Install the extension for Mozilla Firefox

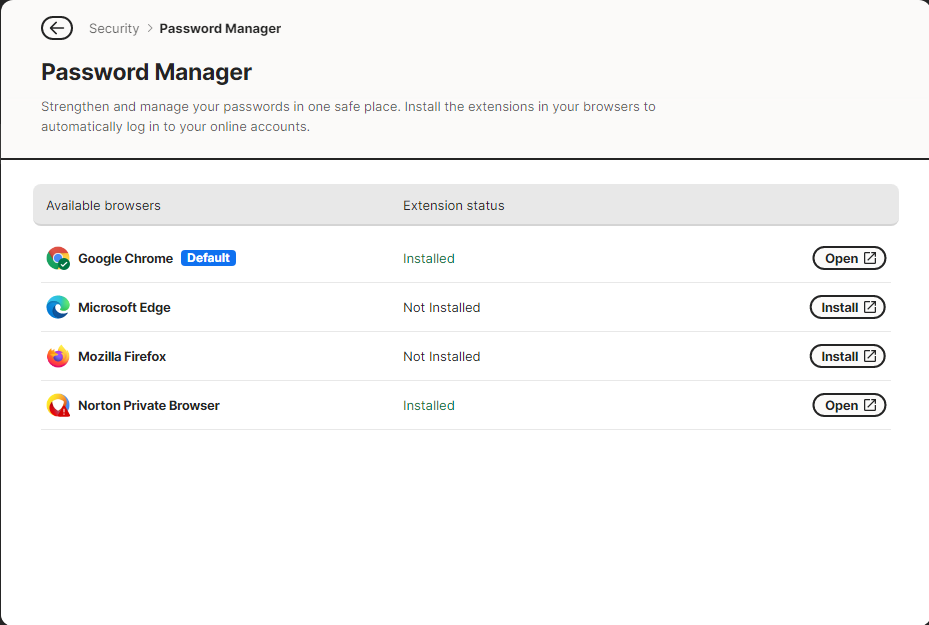[x=847, y=356]
